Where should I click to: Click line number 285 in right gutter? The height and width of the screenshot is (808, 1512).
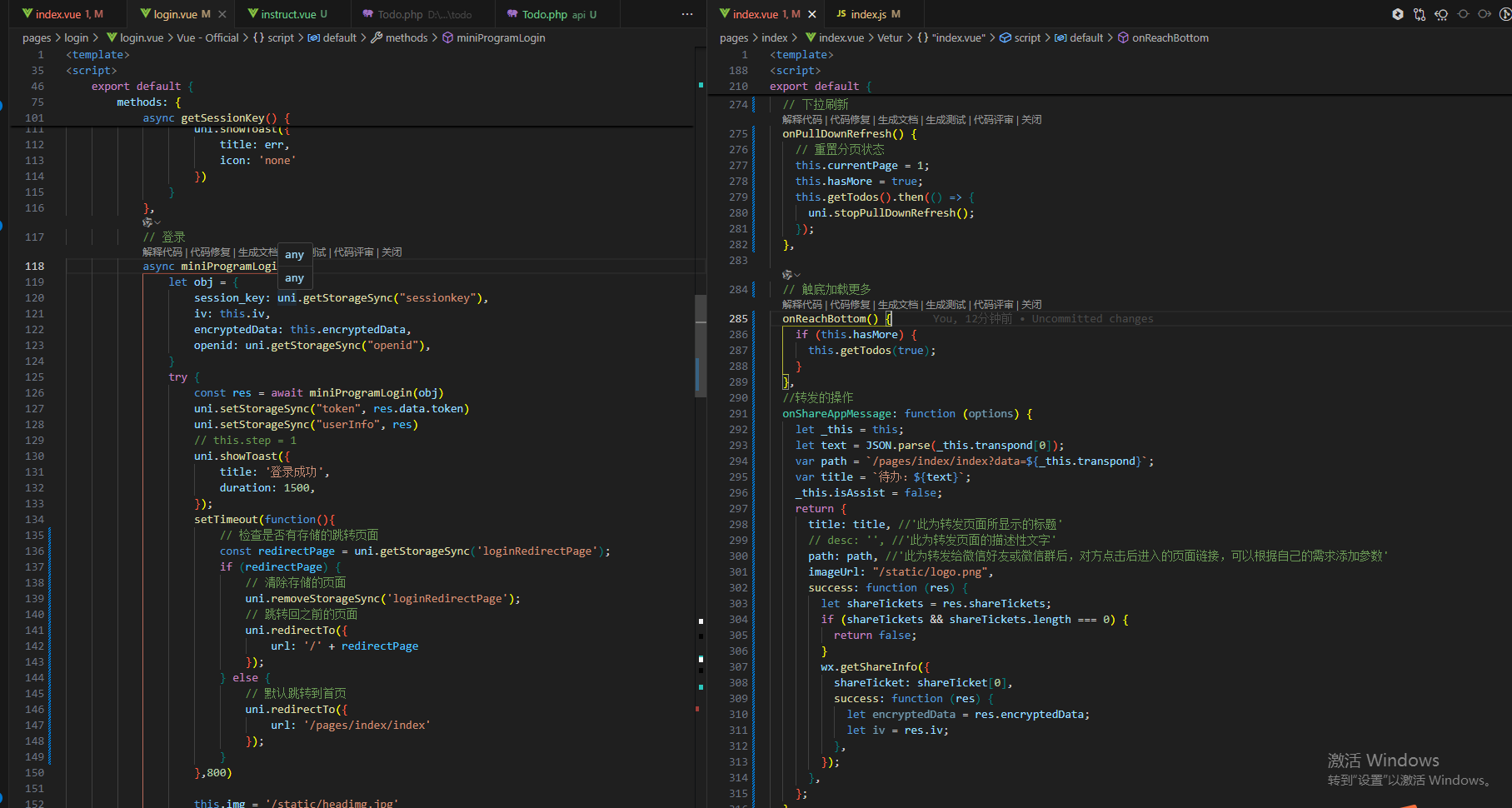(x=738, y=319)
